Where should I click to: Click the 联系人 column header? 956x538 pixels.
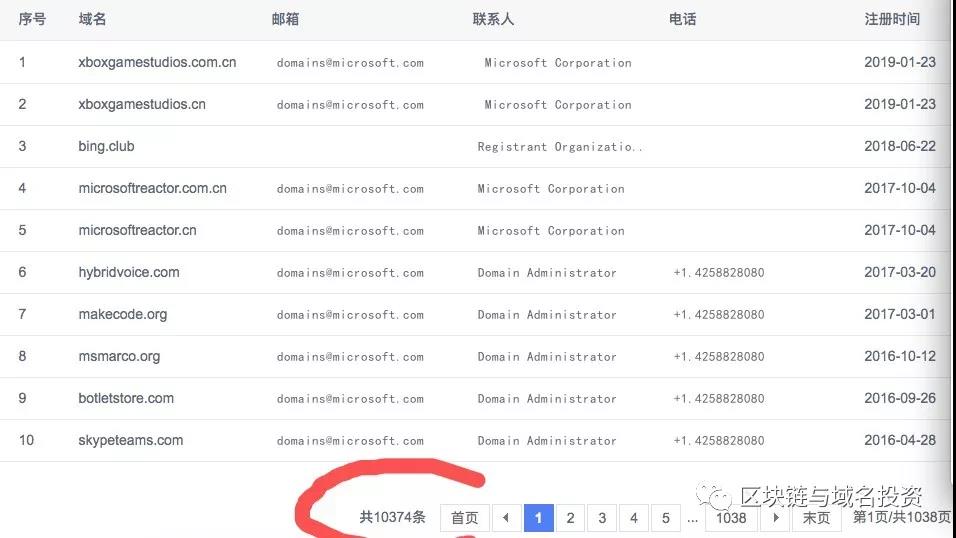(x=493, y=19)
